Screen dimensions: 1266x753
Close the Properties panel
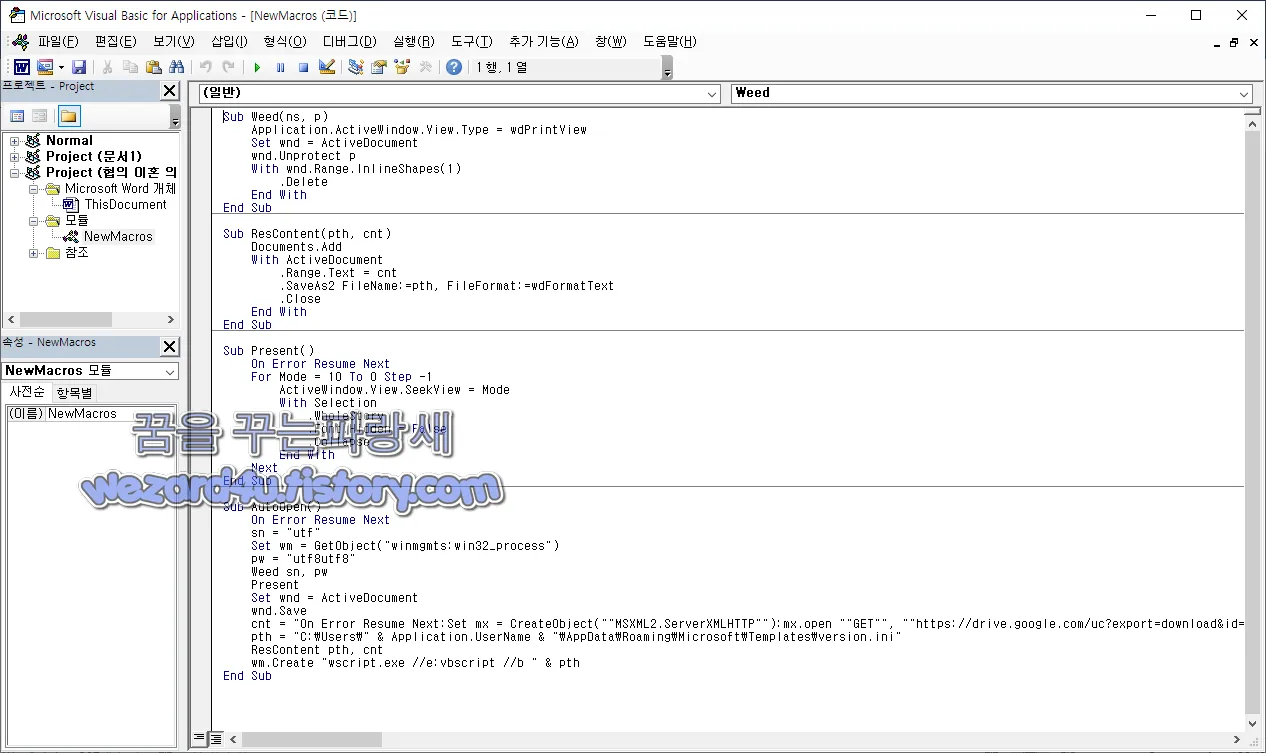coord(170,346)
